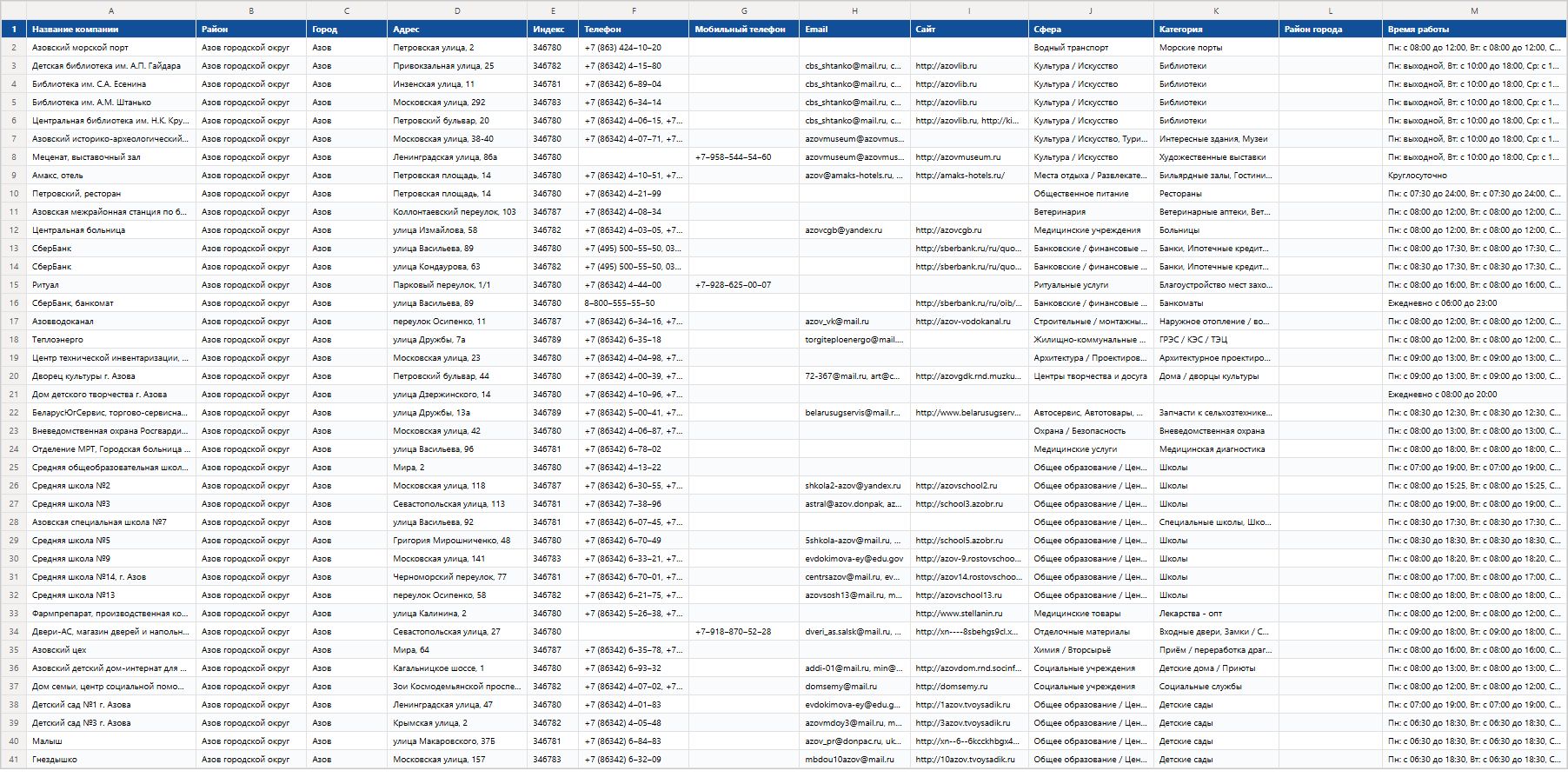Select cell 'Гнездышко'
This screenshot has height=784, width=1568.
(111, 760)
